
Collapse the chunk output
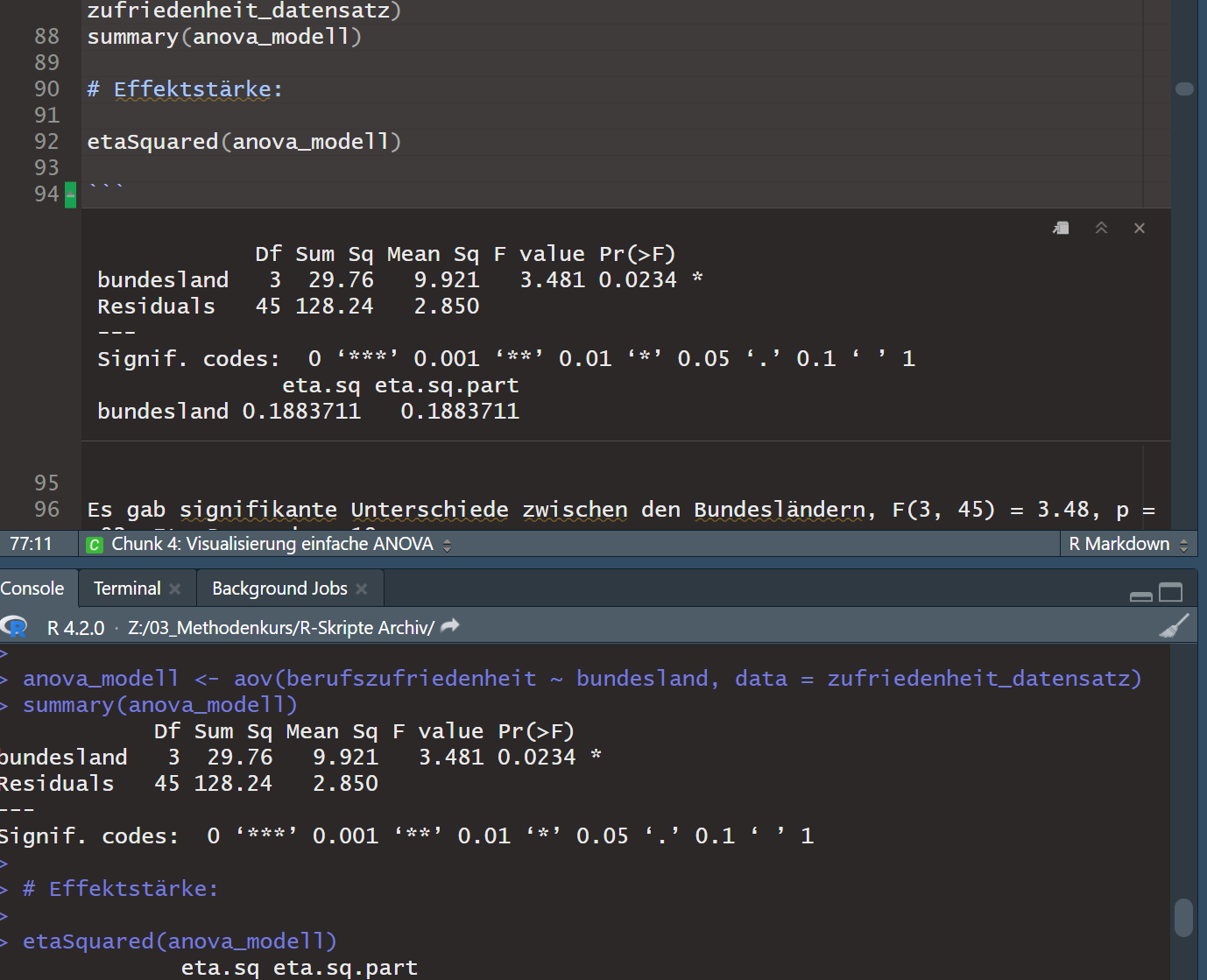1101,228
